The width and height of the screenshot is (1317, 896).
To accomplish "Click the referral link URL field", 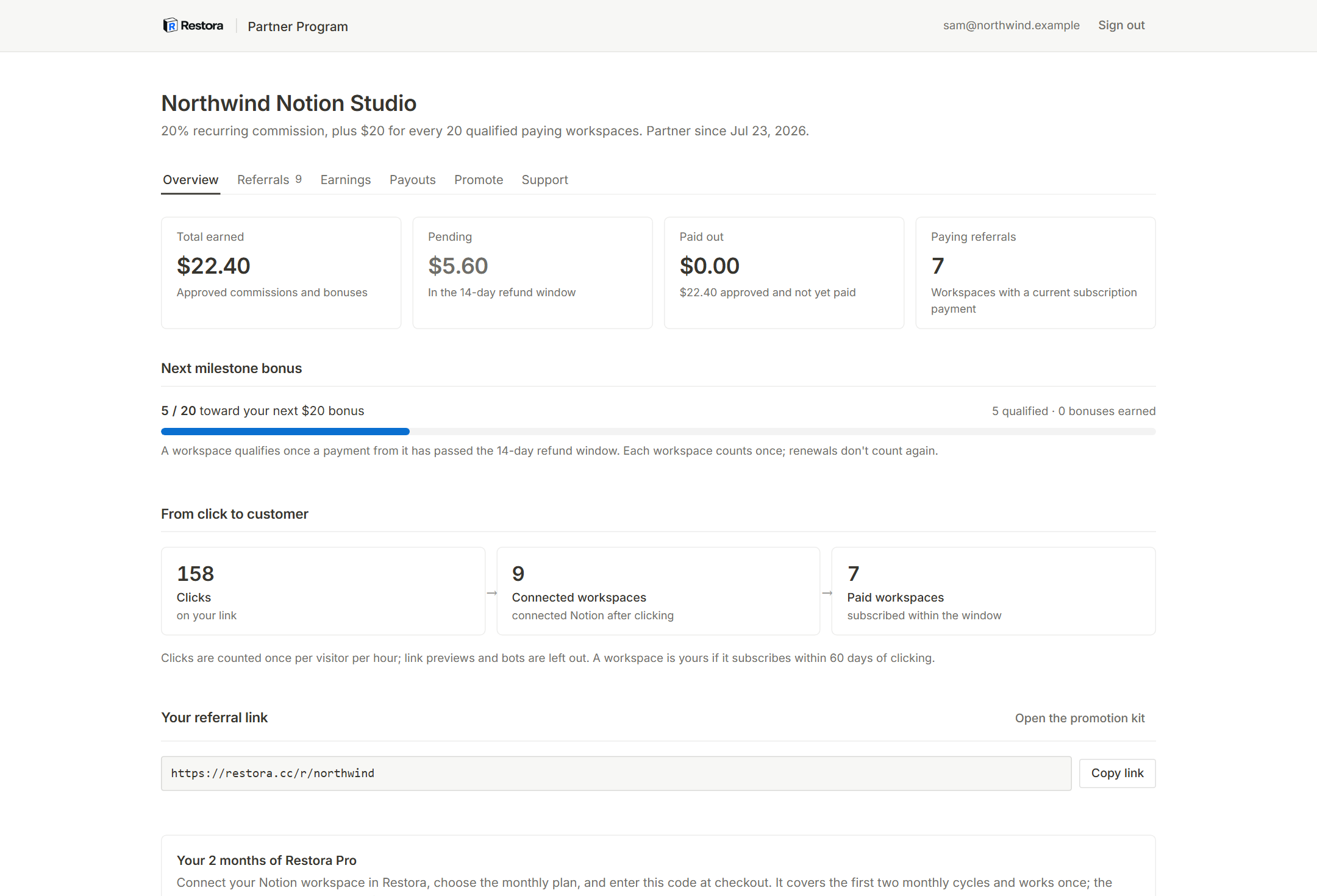I will [x=616, y=773].
